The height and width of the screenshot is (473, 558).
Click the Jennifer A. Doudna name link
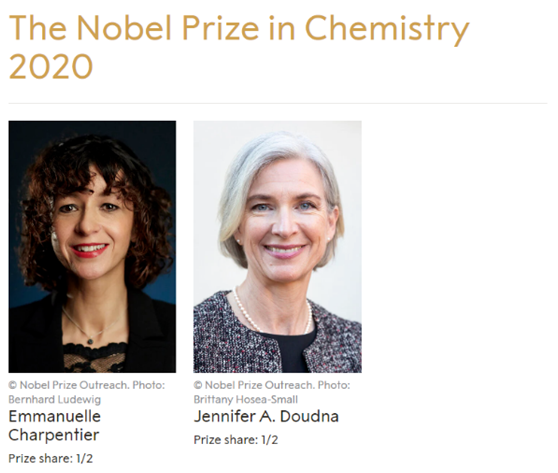[266, 416]
